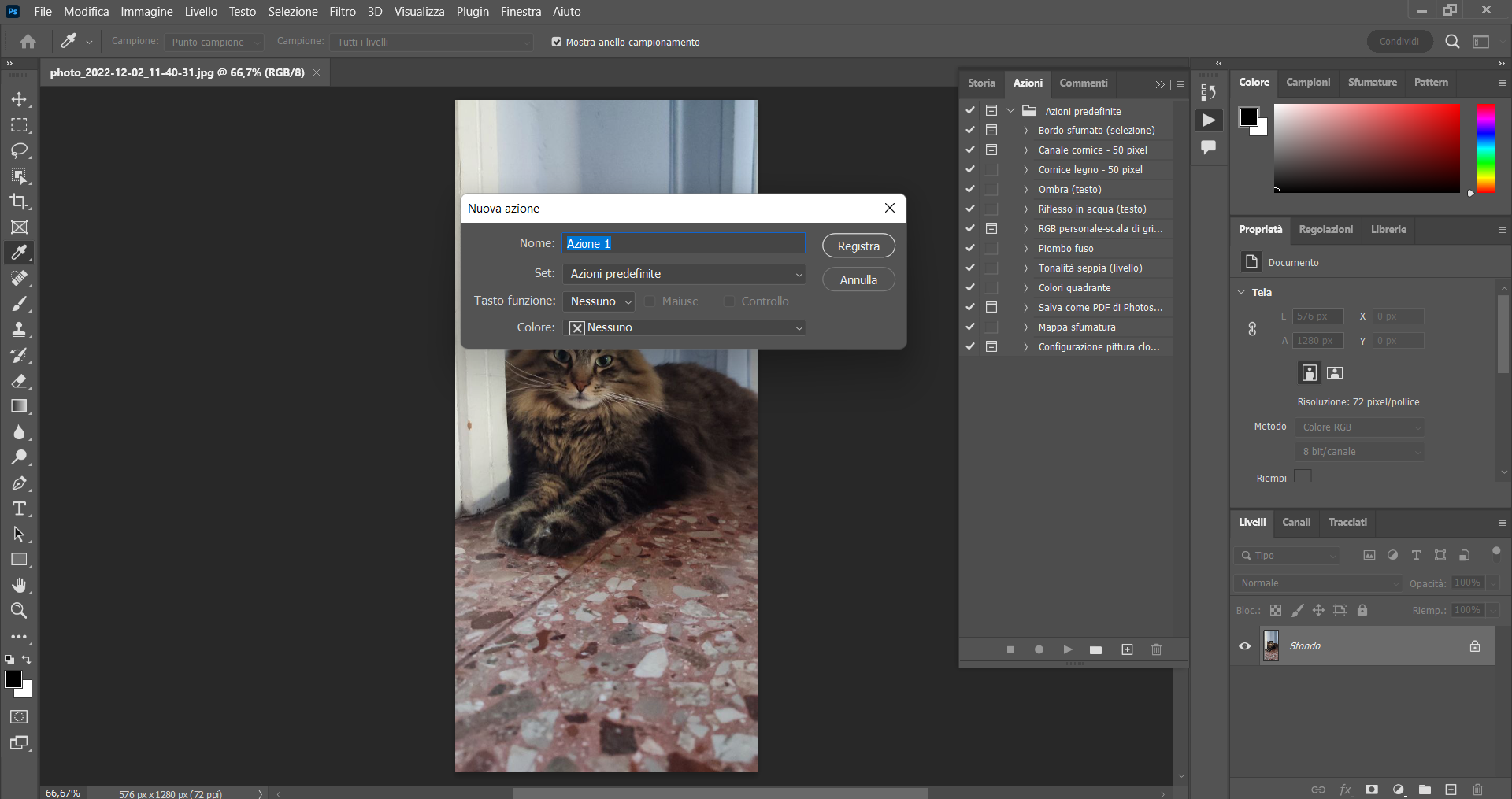The image size is (1512, 799).
Task: Select the Eyedropper tool
Action: [20, 253]
